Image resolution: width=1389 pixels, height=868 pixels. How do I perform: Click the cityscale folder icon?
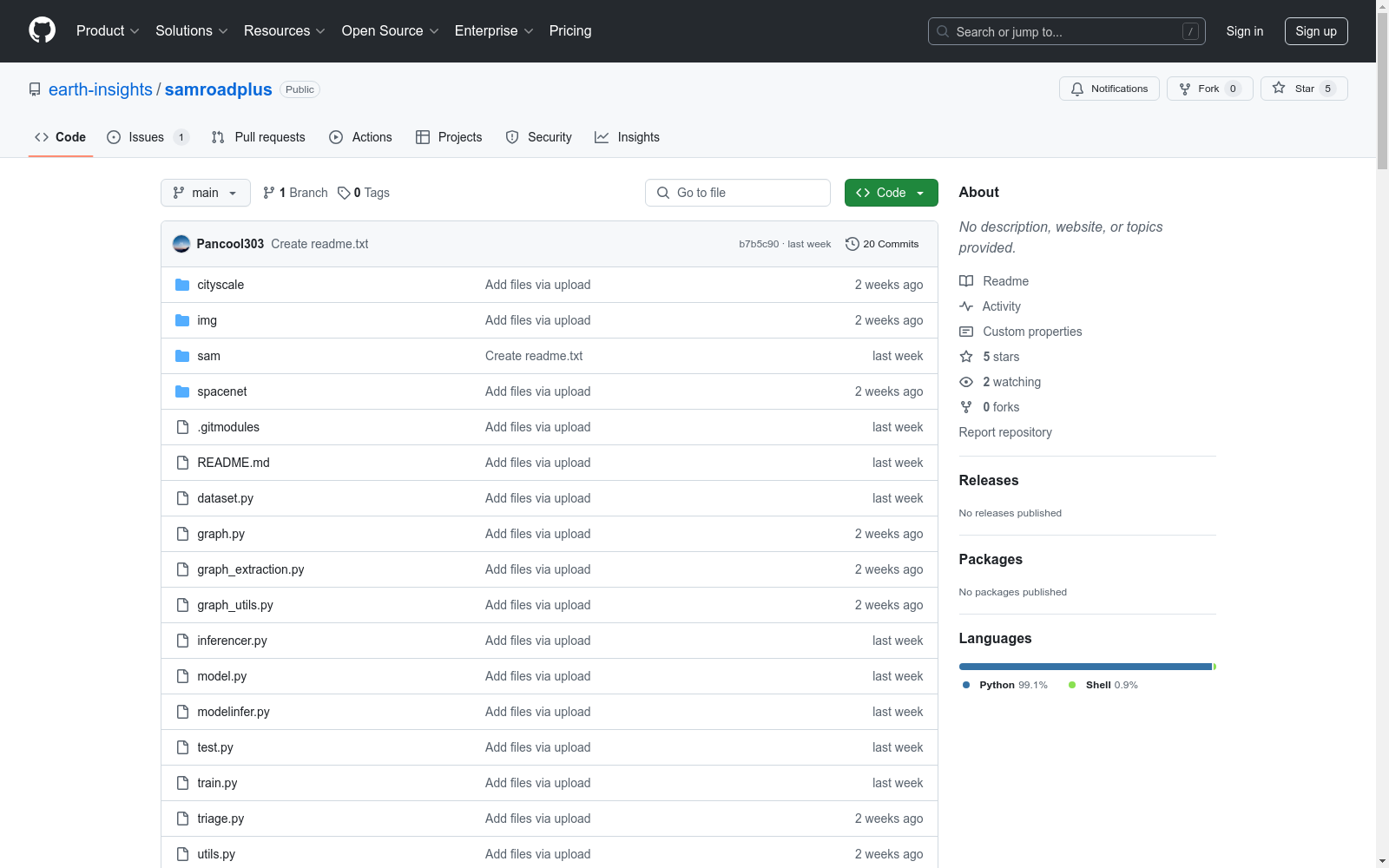point(182,285)
